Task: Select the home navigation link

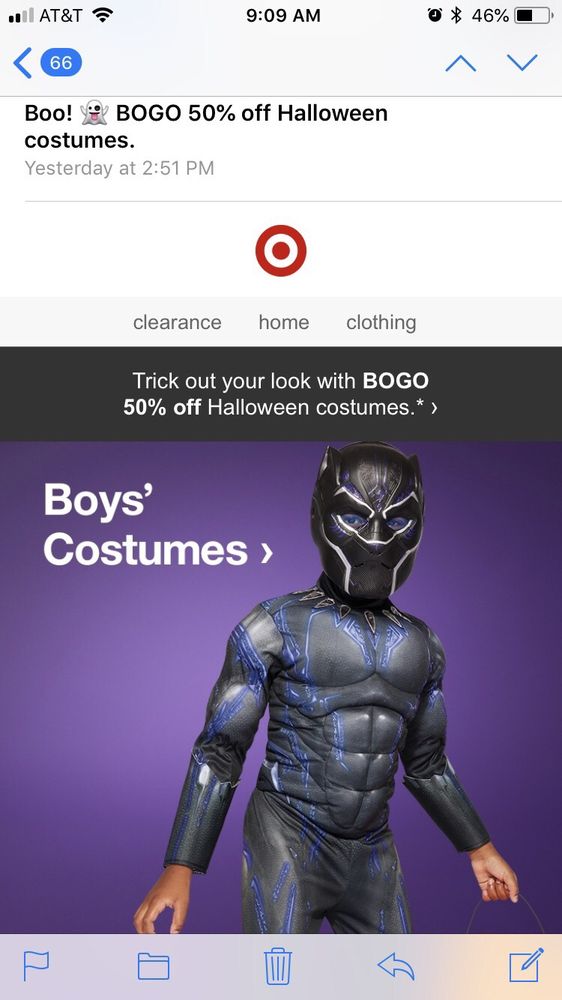Action: click(284, 323)
